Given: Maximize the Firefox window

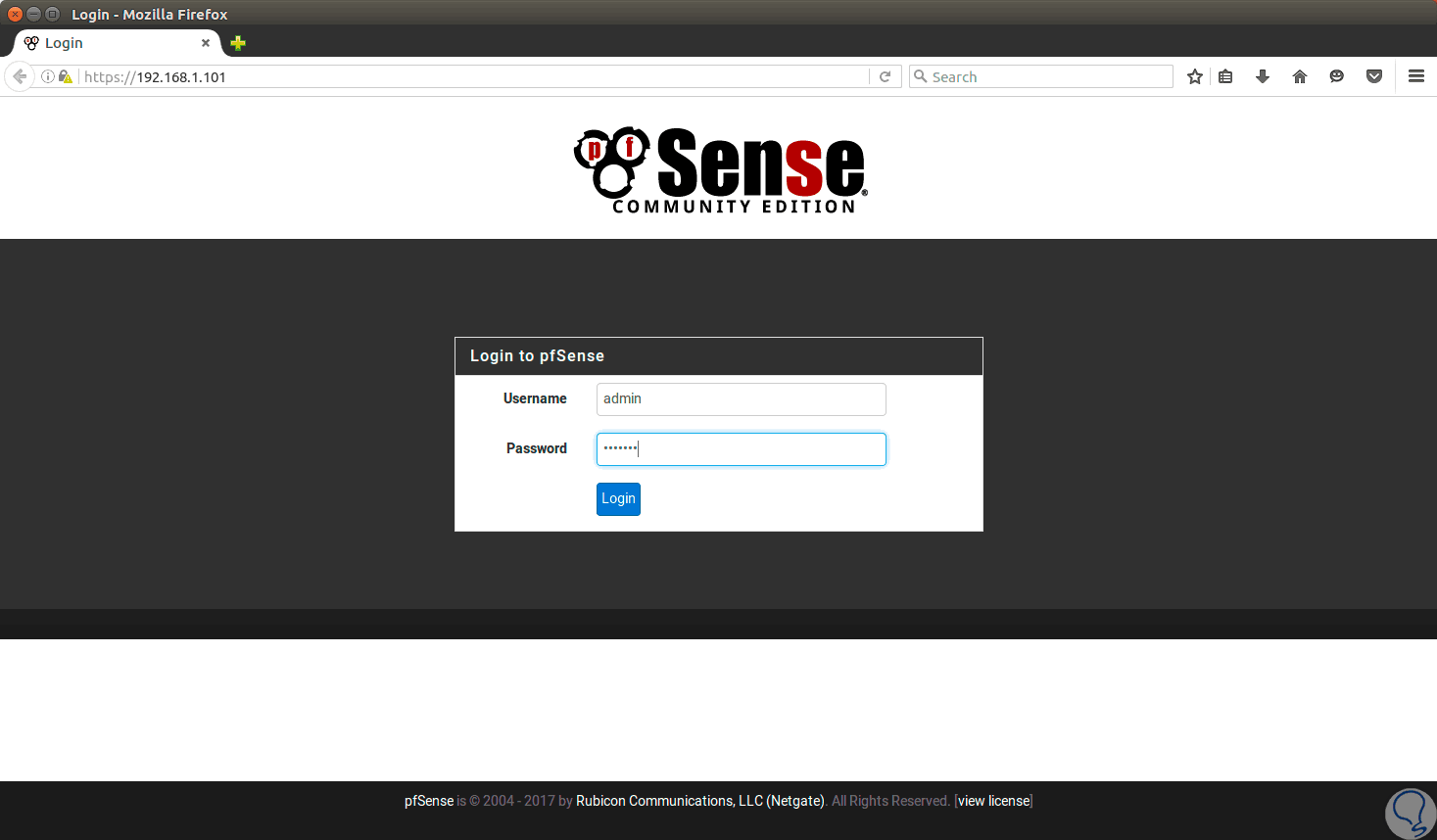Looking at the screenshot, I should (x=52, y=14).
